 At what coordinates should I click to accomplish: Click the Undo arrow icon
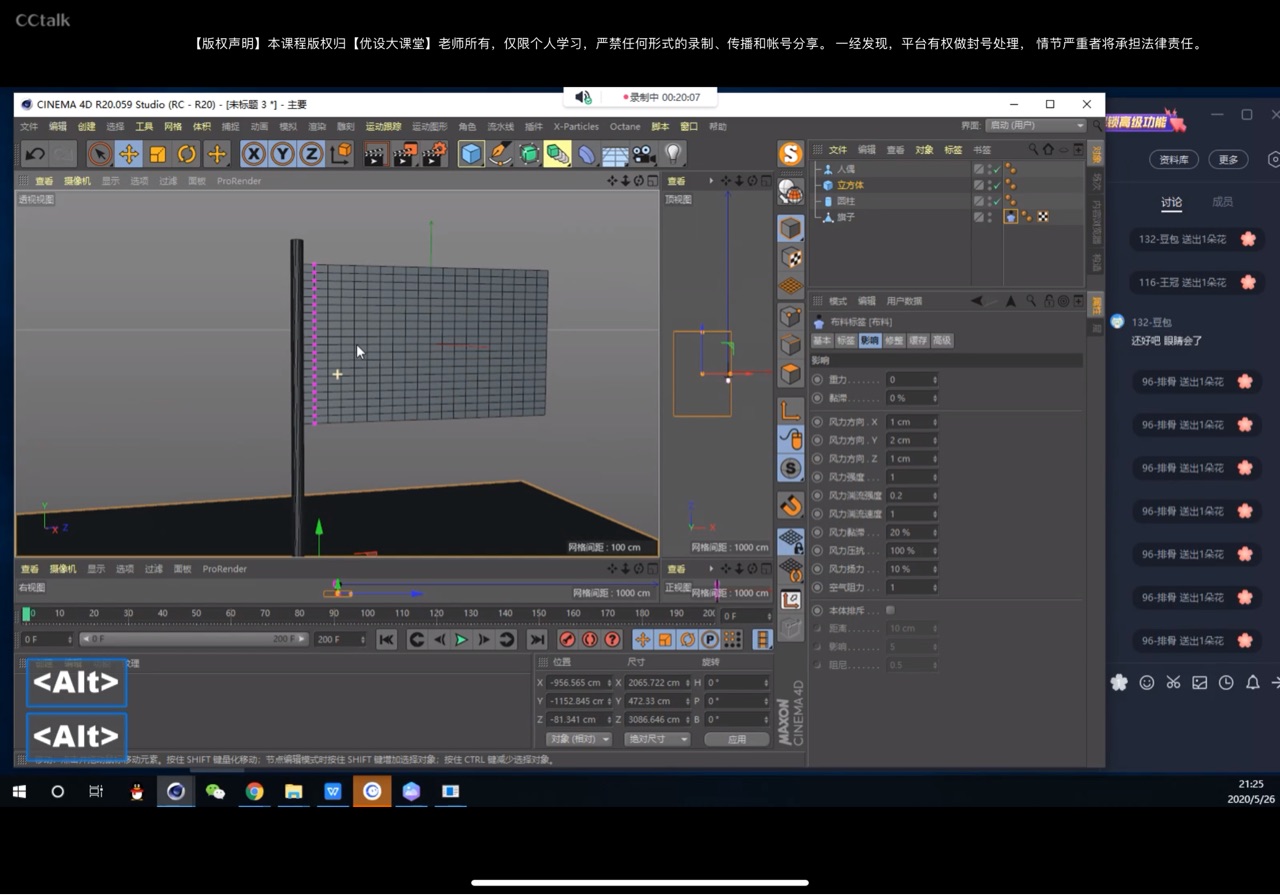[35, 154]
